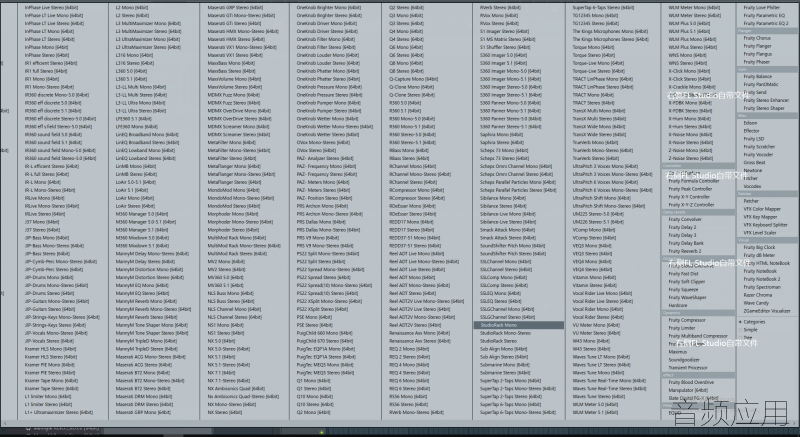This screenshot has width=800, height=437.
Task: Pick REQ 6 Stereo [64bit]
Action: [410, 389]
